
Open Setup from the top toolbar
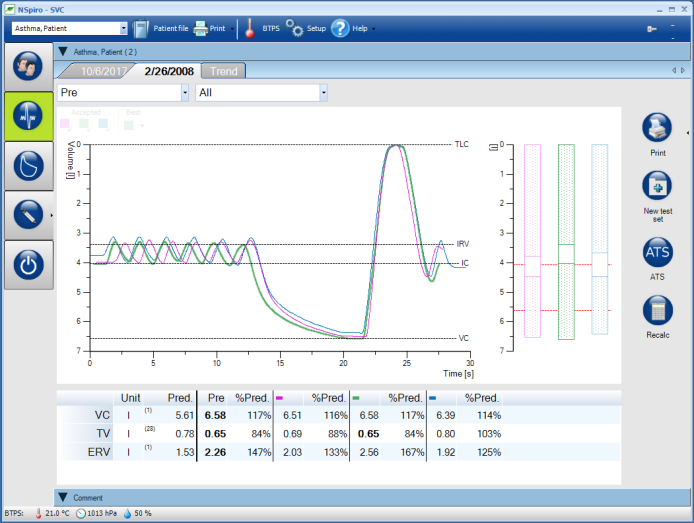click(306, 29)
